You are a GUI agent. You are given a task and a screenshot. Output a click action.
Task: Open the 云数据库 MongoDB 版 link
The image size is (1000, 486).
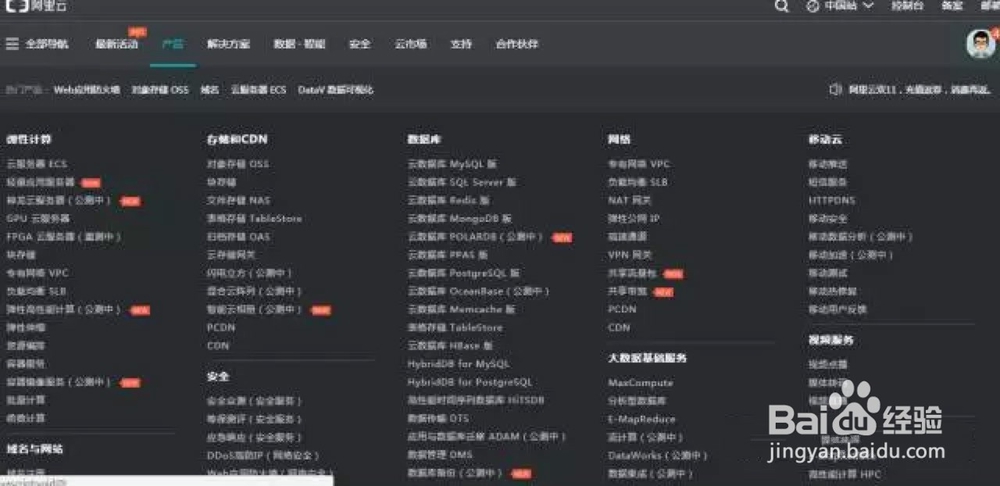pos(460,218)
